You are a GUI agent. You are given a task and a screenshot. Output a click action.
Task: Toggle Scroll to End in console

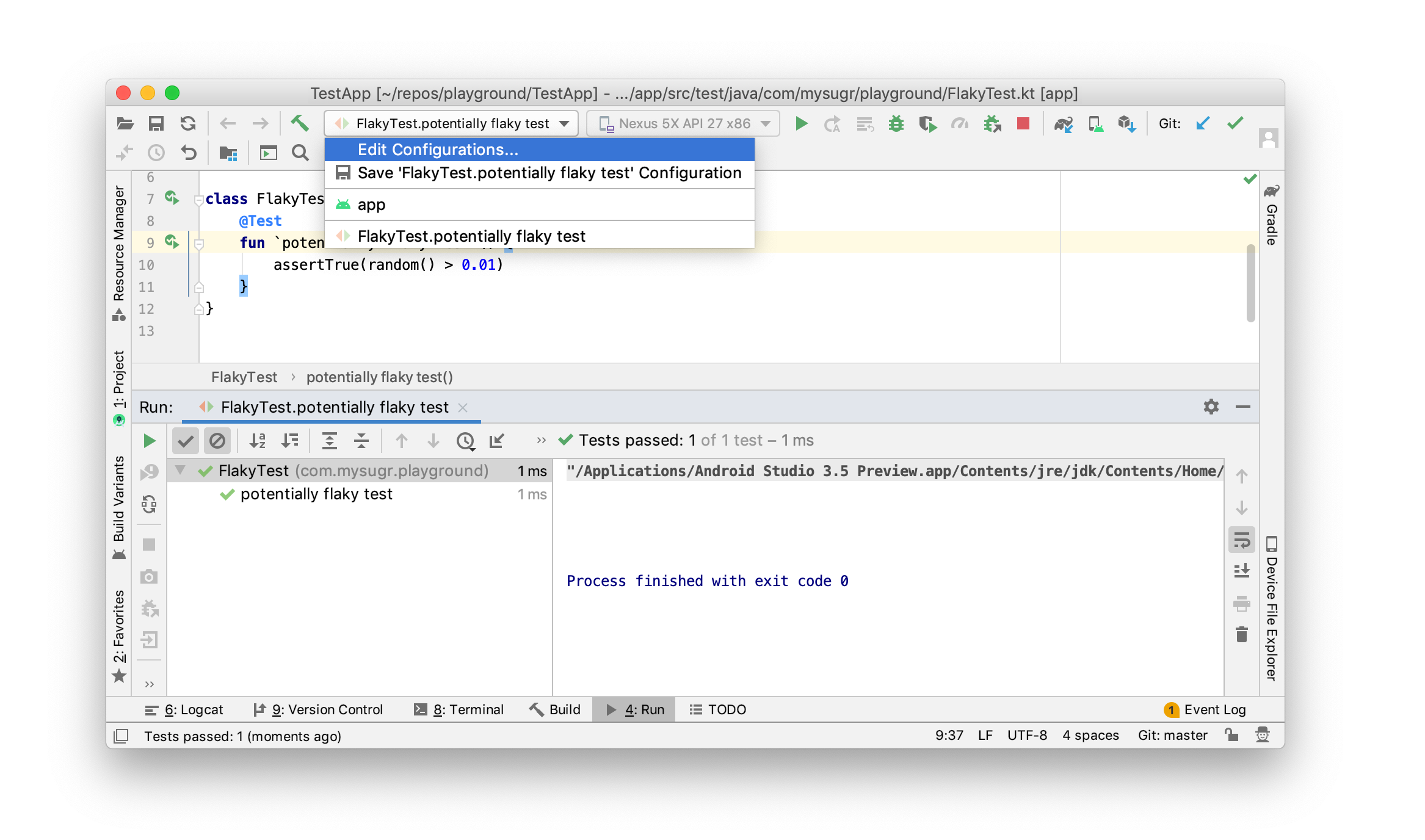(1241, 571)
